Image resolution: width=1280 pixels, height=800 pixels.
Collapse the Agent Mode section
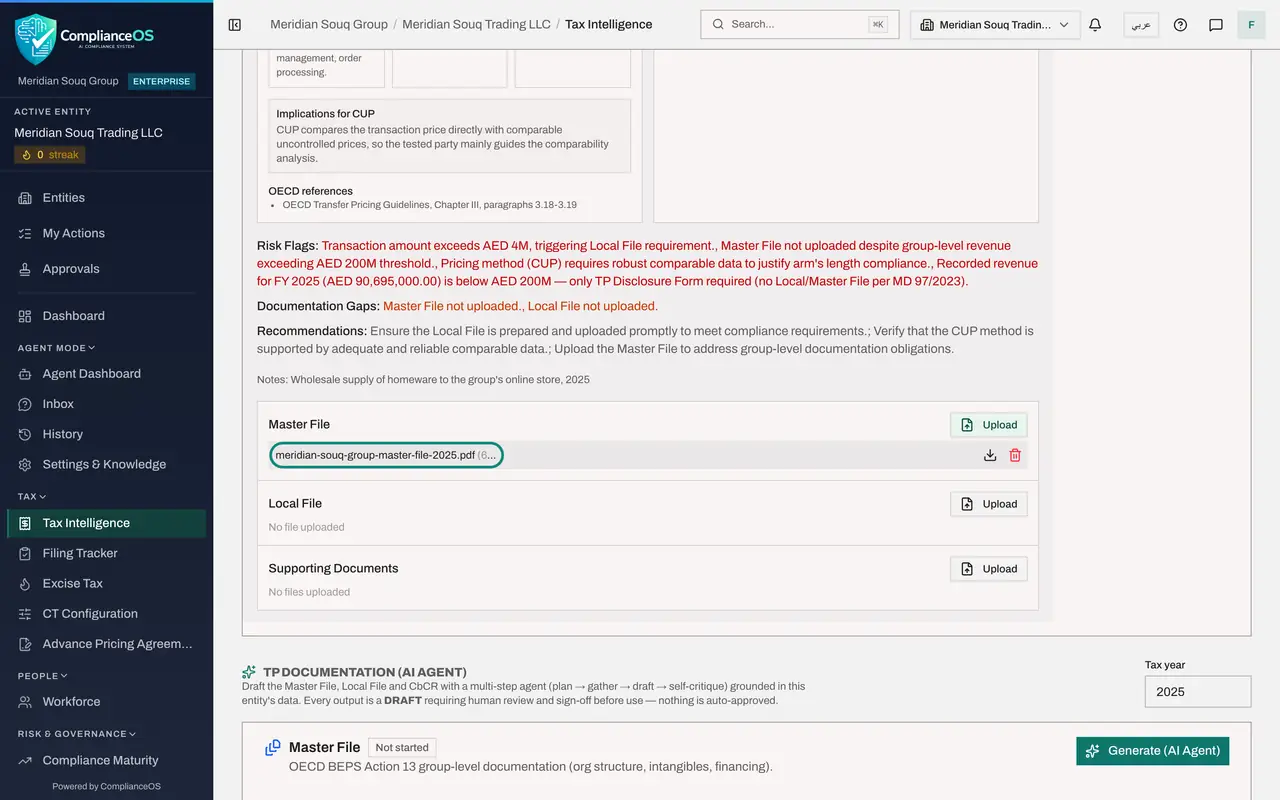pos(56,348)
